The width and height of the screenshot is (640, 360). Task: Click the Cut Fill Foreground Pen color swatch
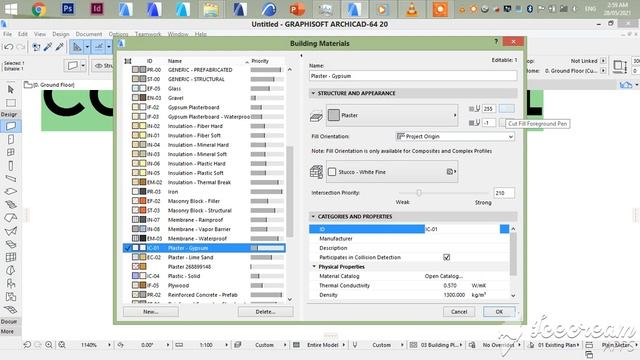(507, 109)
